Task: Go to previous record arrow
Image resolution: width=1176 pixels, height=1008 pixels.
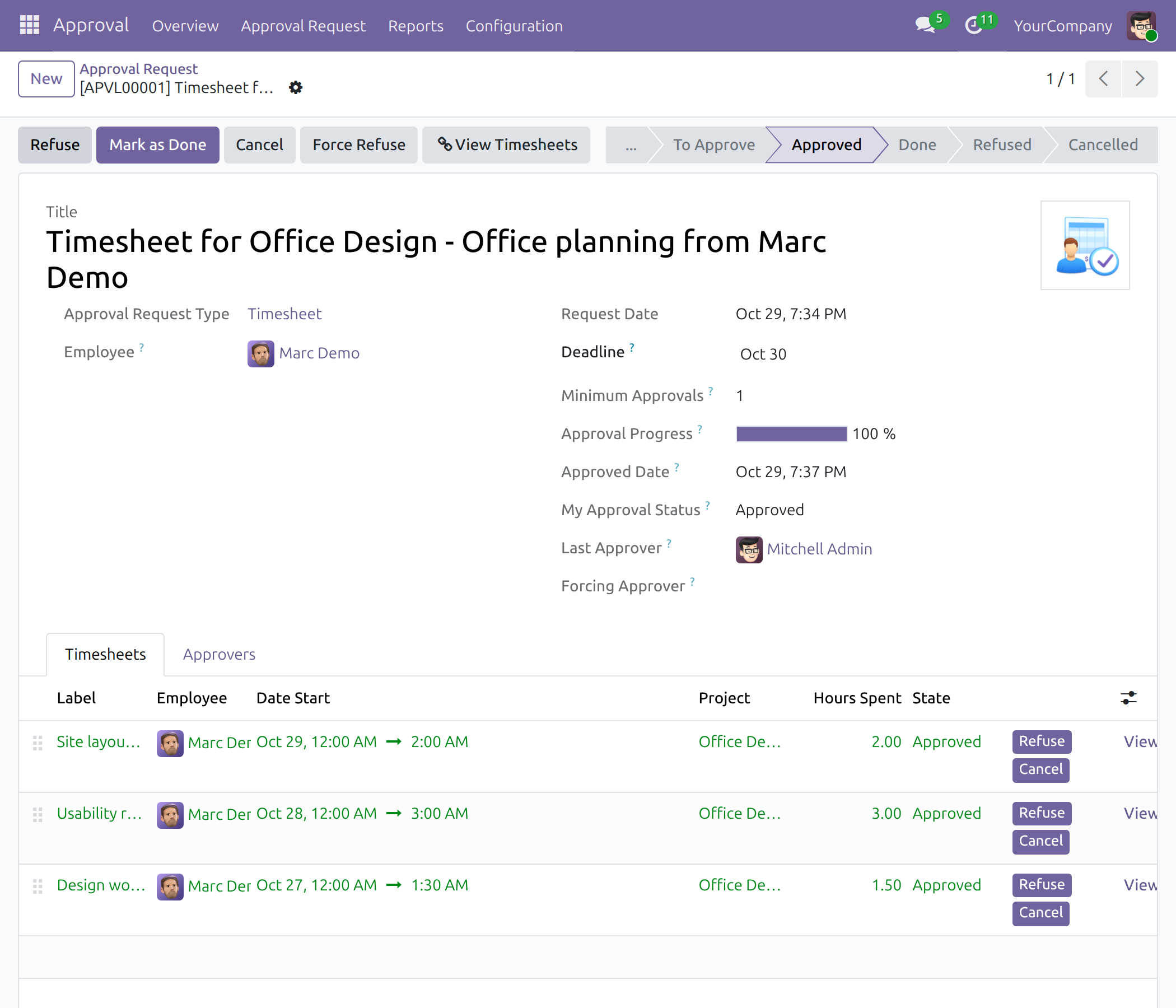Action: [x=1103, y=78]
